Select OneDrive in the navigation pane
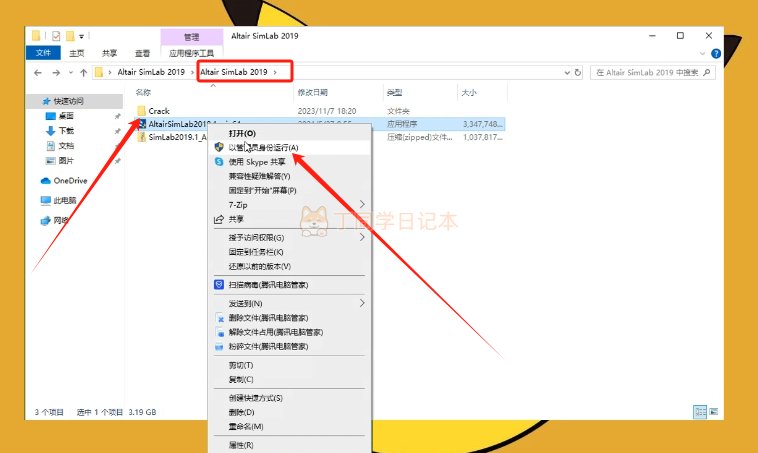 (x=70, y=181)
